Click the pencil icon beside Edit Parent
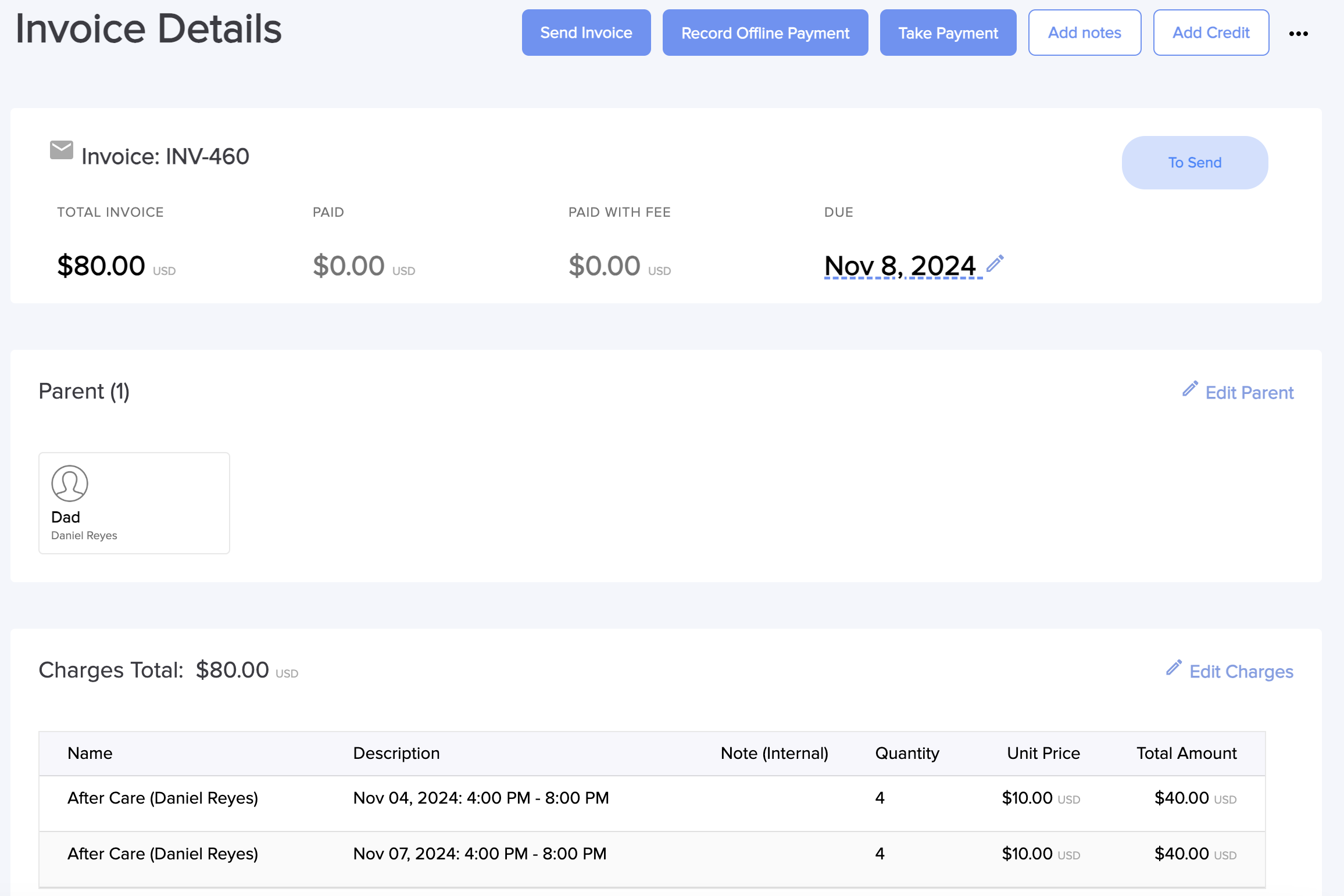This screenshot has height=896, width=1344. [1190, 389]
